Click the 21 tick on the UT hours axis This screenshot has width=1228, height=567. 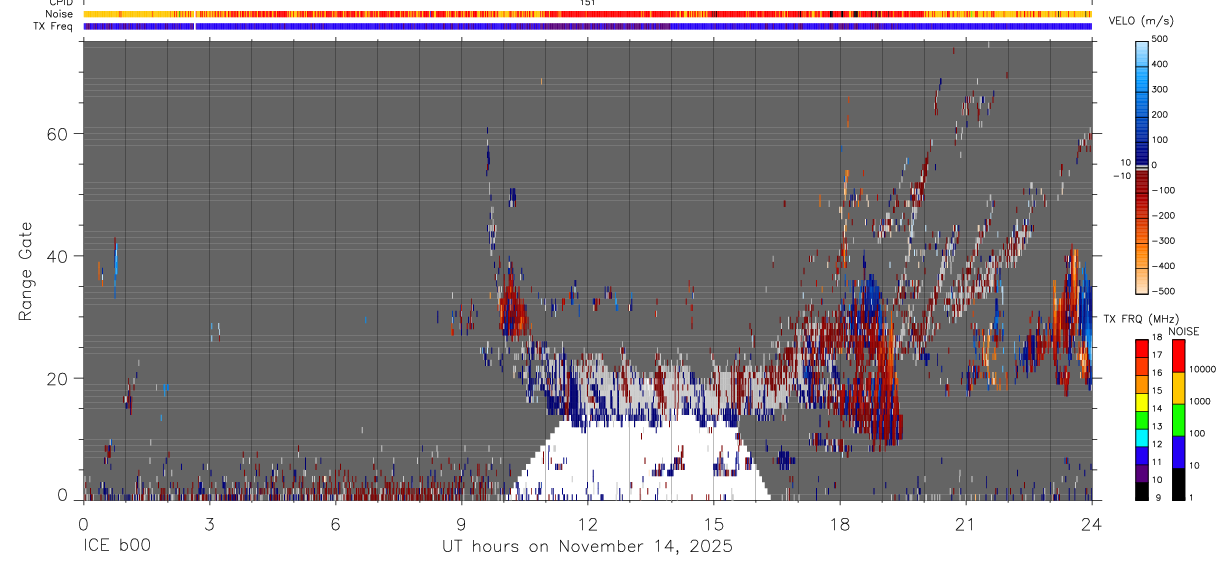965,523
